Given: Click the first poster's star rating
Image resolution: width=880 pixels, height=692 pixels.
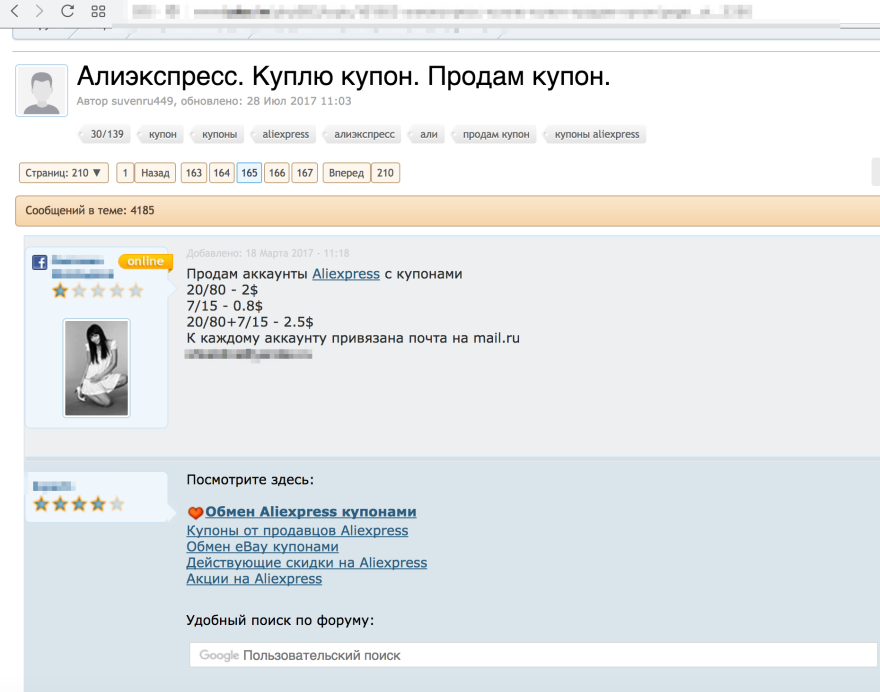Looking at the screenshot, I should pyautogui.click(x=98, y=291).
